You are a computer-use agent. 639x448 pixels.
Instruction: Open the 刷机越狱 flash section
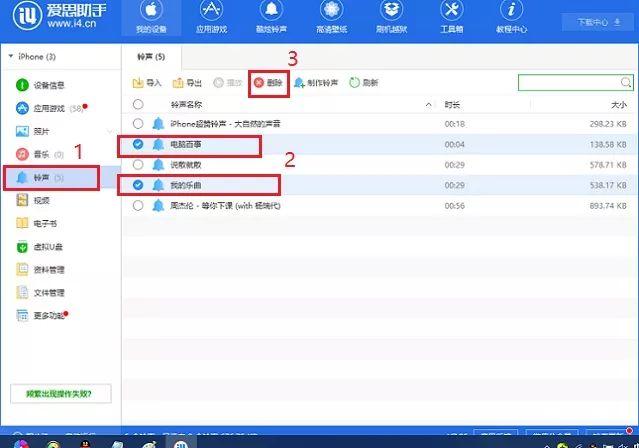391,17
